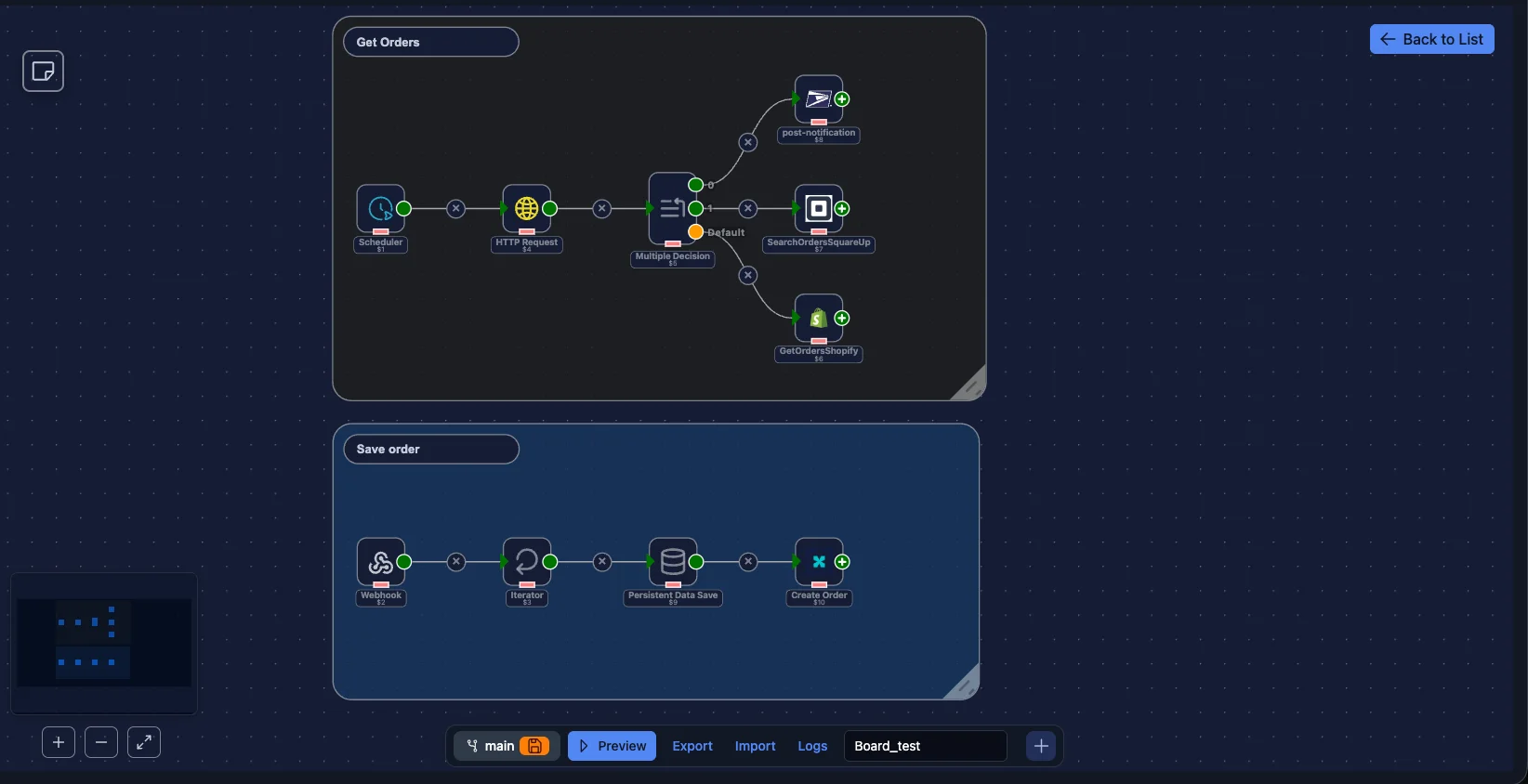The image size is (1528, 784).
Task: Zoom out of the canvas
Action: [x=101, y=742]
